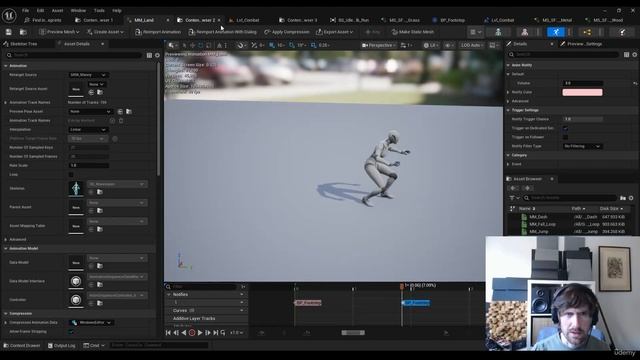Play the animation in reverse

click(184, 333)
